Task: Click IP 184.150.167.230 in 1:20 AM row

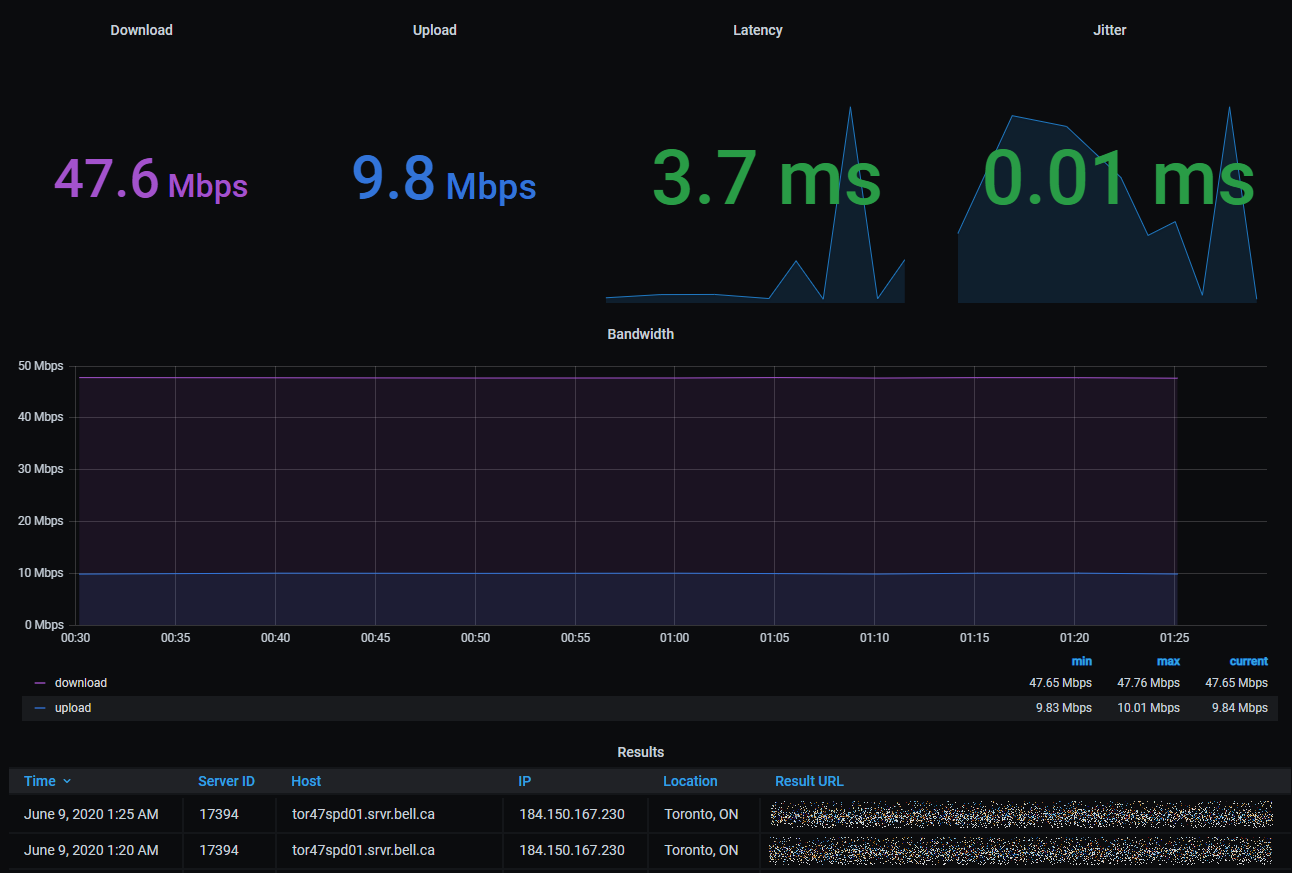Action: coord(572,850)
